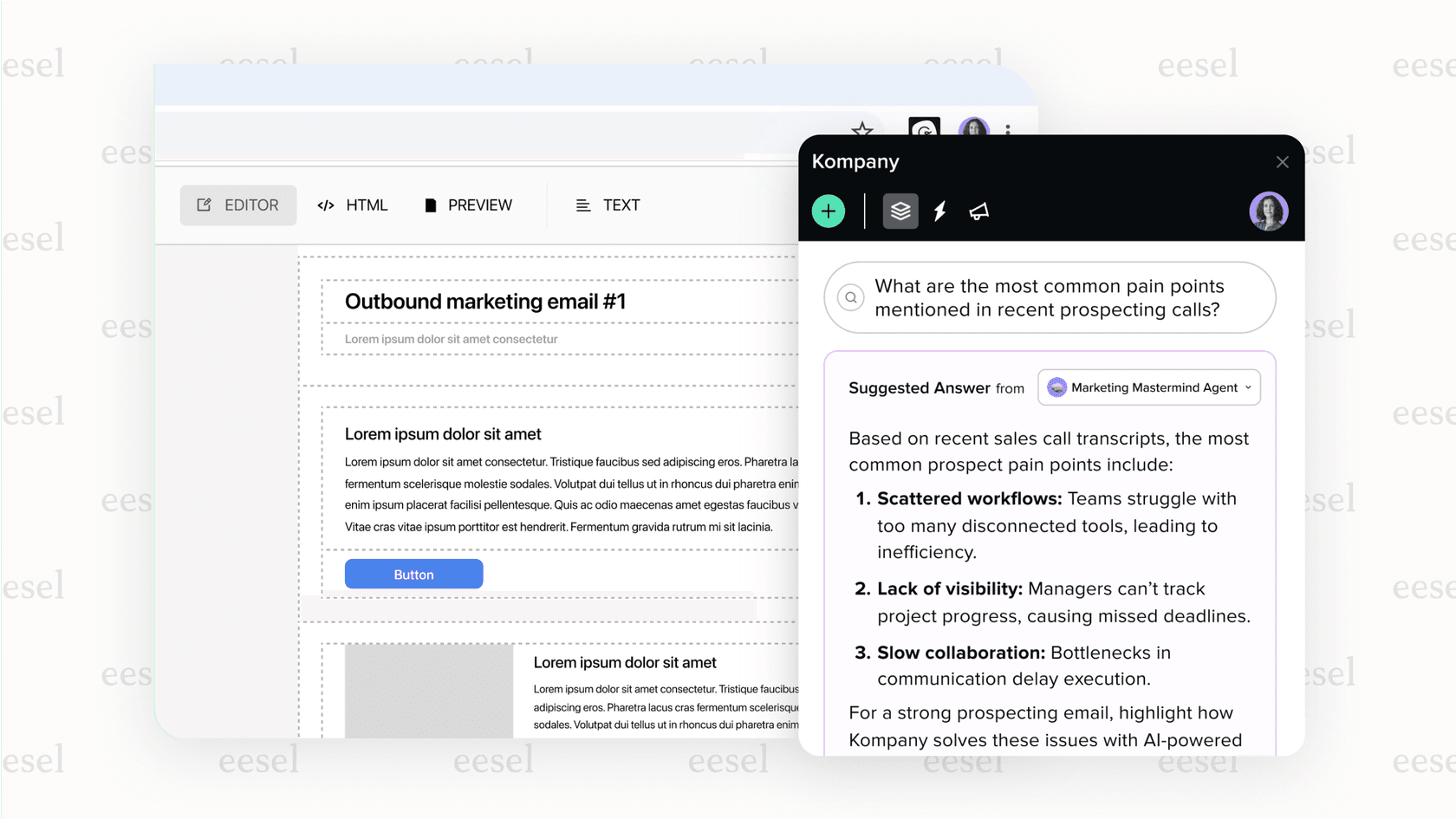Open the browser three-dot menu
The image size is (1456, 819).
(x=1010, y=129)
